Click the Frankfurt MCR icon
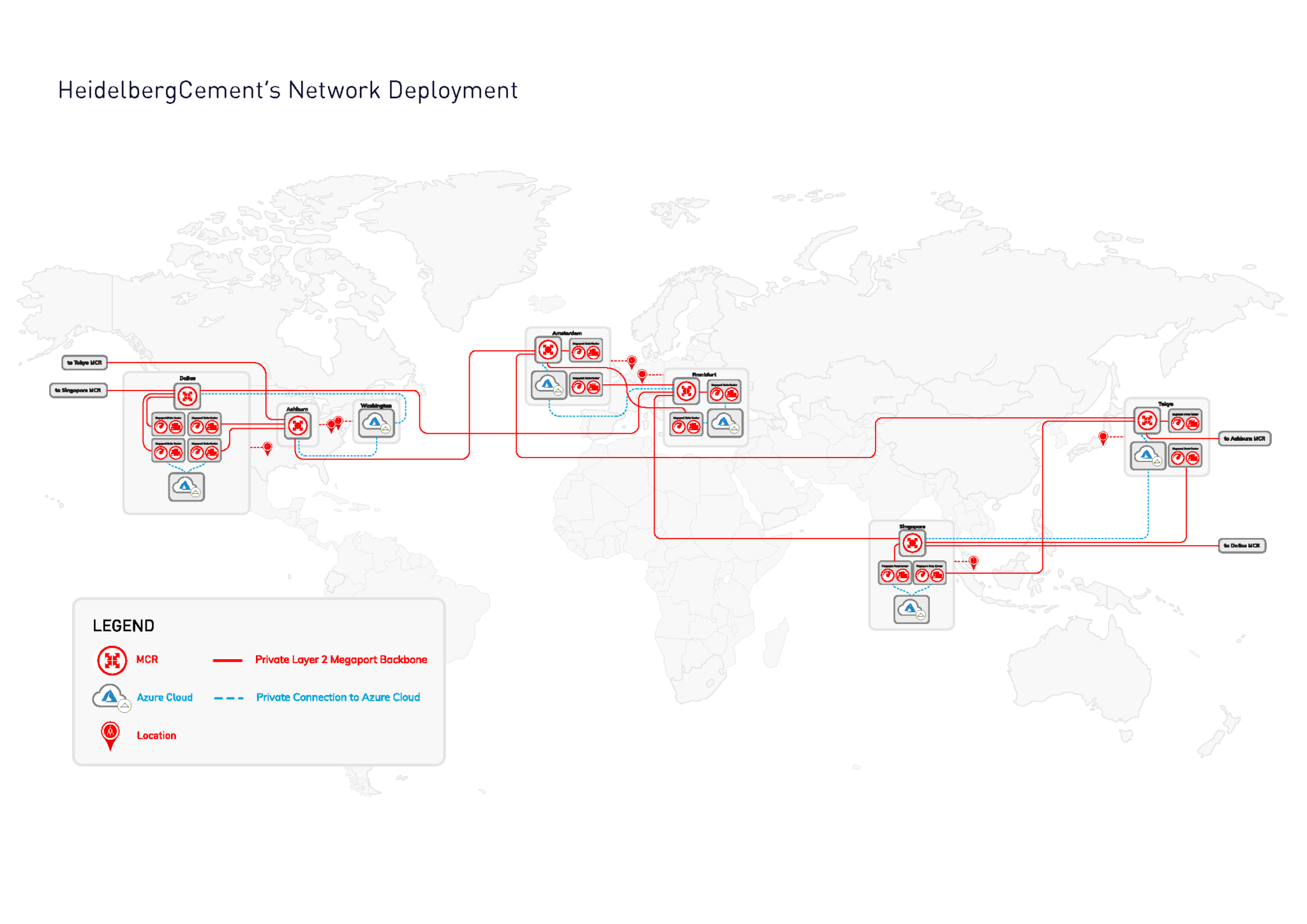Screen dimensions: 1307x924 (686, 392)
